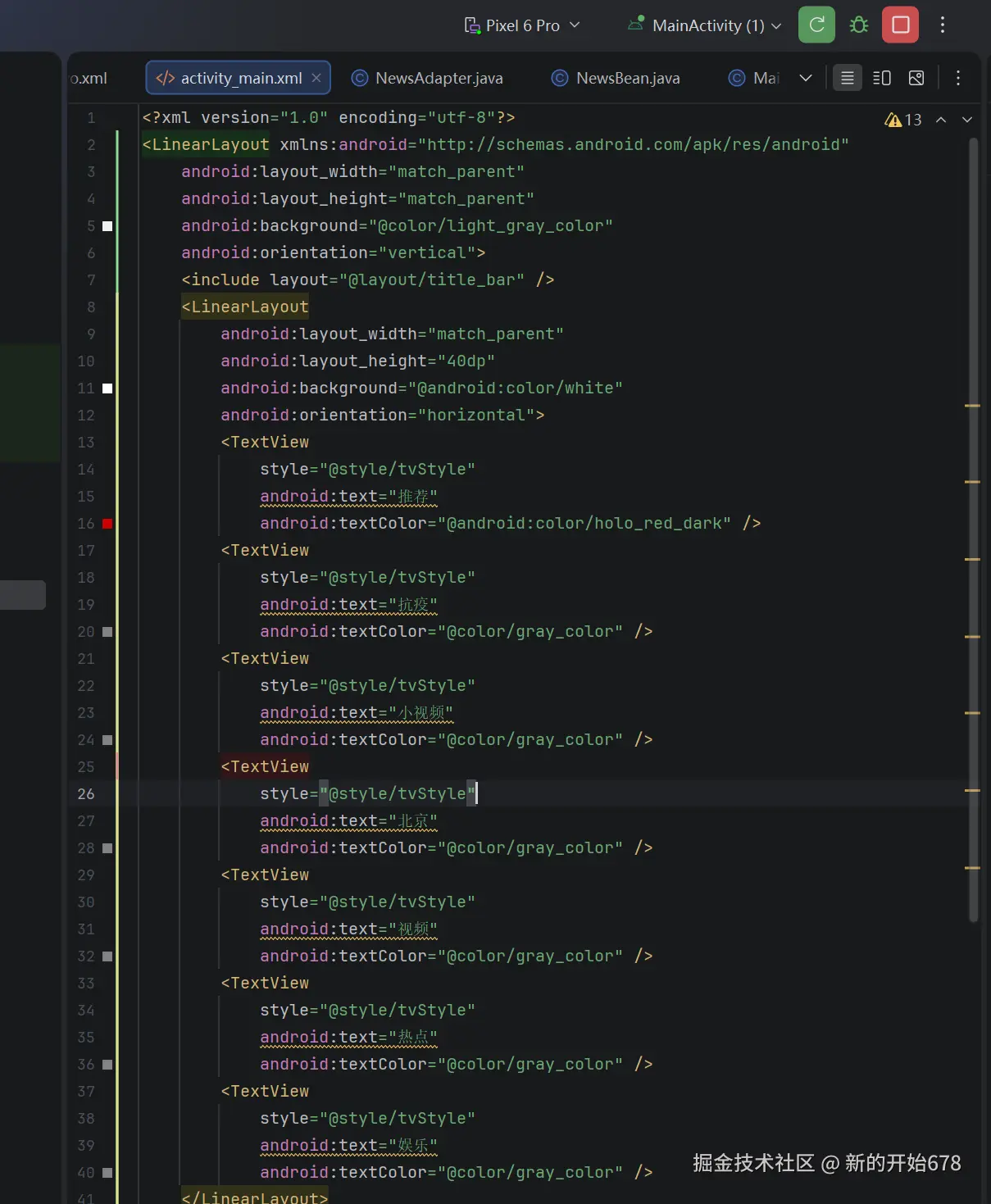Open the Pixel 6 Pro device dropdown
The image size is (991, 1204).
(x=523, y=25)
